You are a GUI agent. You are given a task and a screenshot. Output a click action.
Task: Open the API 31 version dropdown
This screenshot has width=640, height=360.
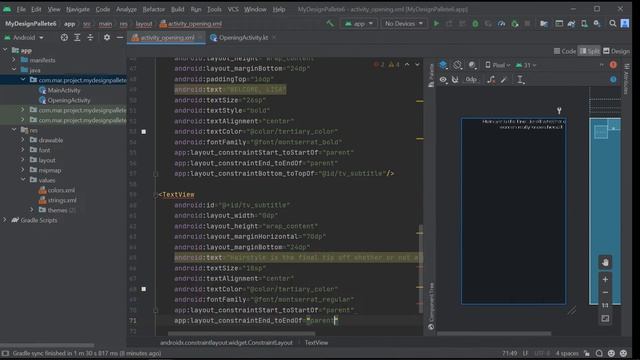(526, 65)
